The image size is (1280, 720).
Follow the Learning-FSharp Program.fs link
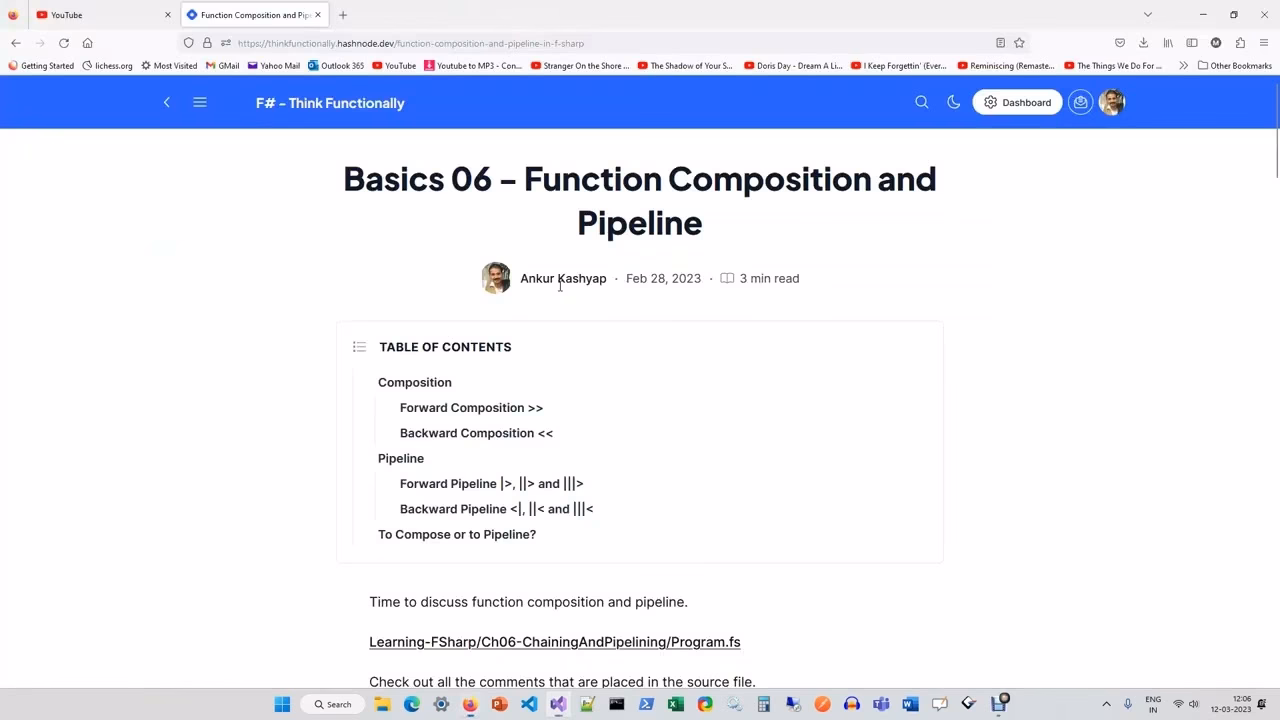click(x=554, y=641)
